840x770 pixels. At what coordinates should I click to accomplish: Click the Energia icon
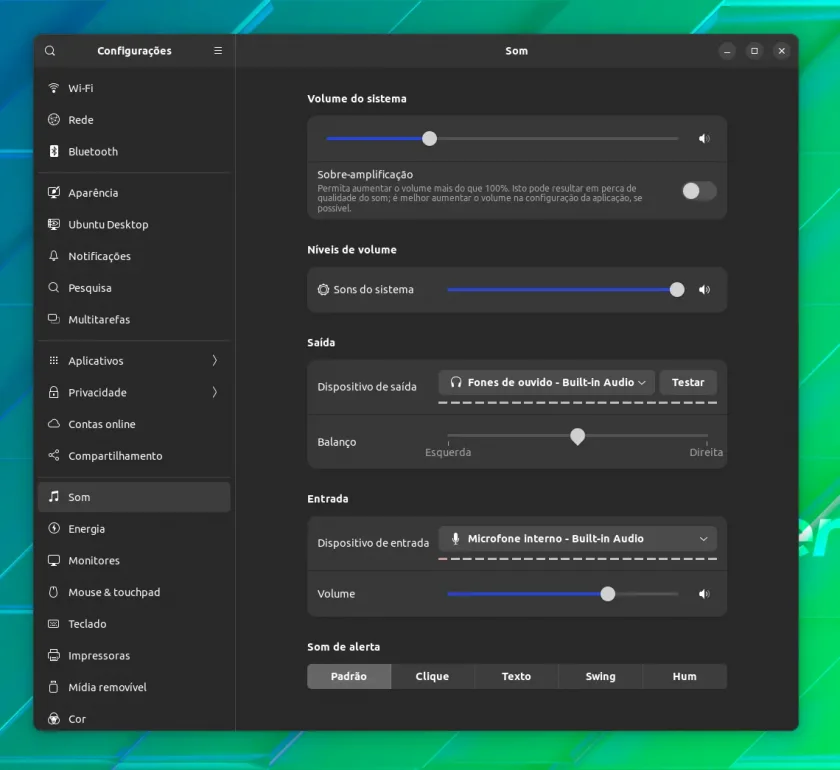54,528
